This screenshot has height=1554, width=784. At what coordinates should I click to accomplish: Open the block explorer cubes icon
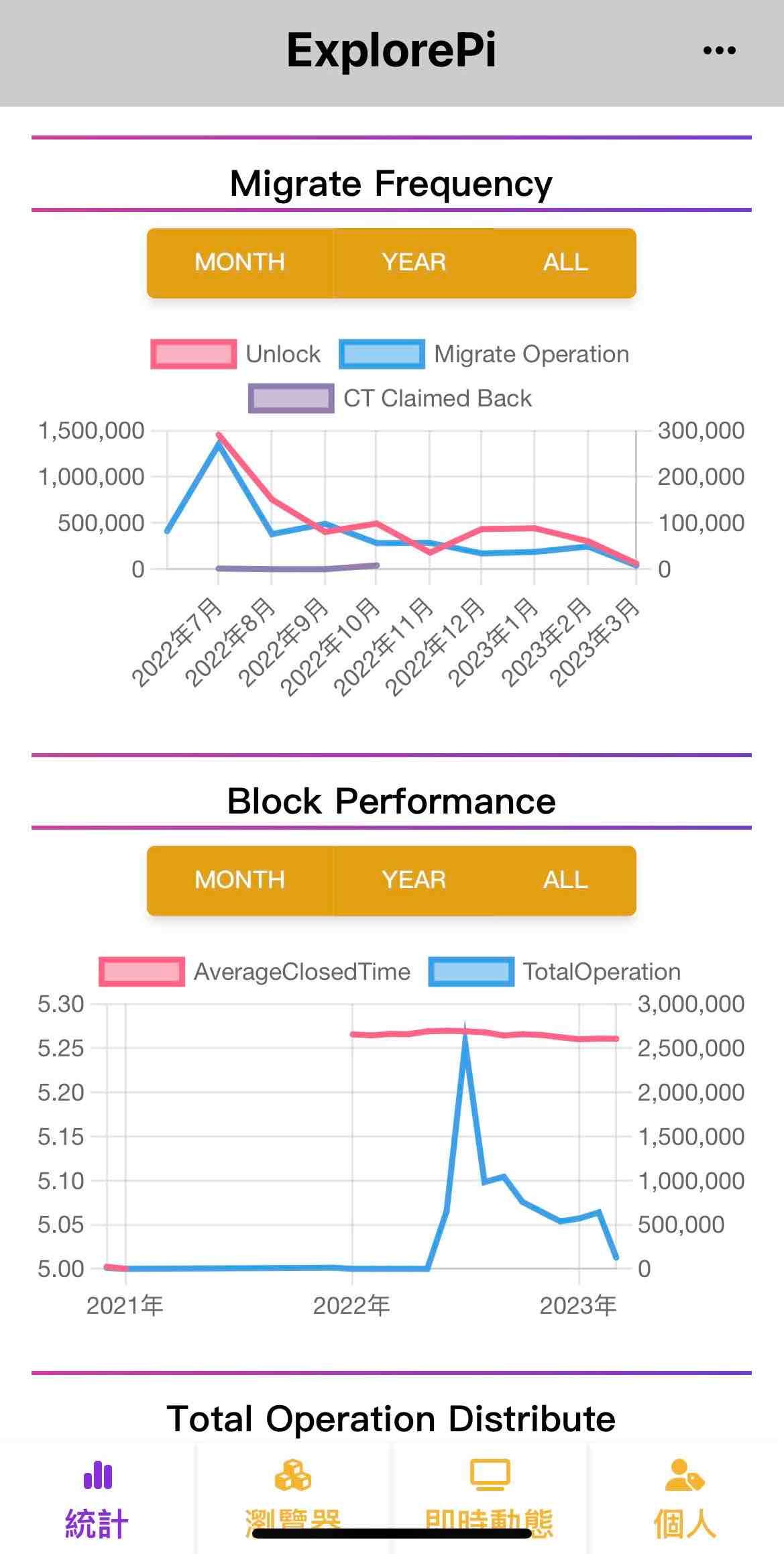(x=293, y=1475)
